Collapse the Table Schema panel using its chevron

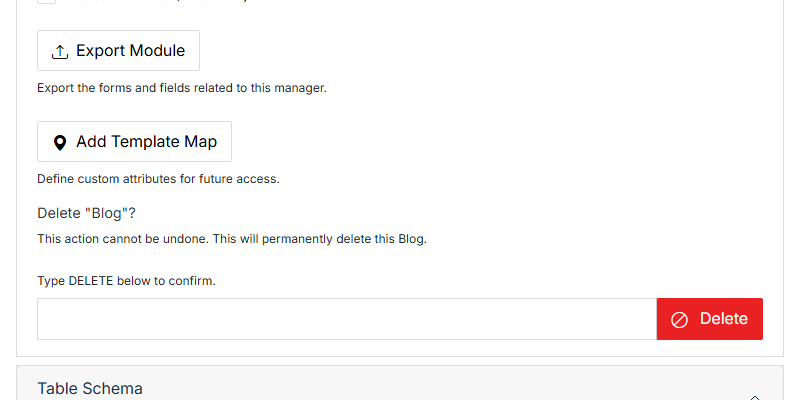click(x=755, y=397)
